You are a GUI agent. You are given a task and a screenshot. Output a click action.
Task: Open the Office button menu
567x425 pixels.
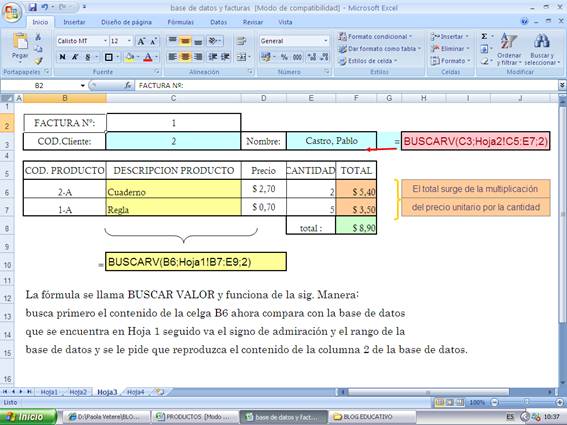[x=12, y=12]
